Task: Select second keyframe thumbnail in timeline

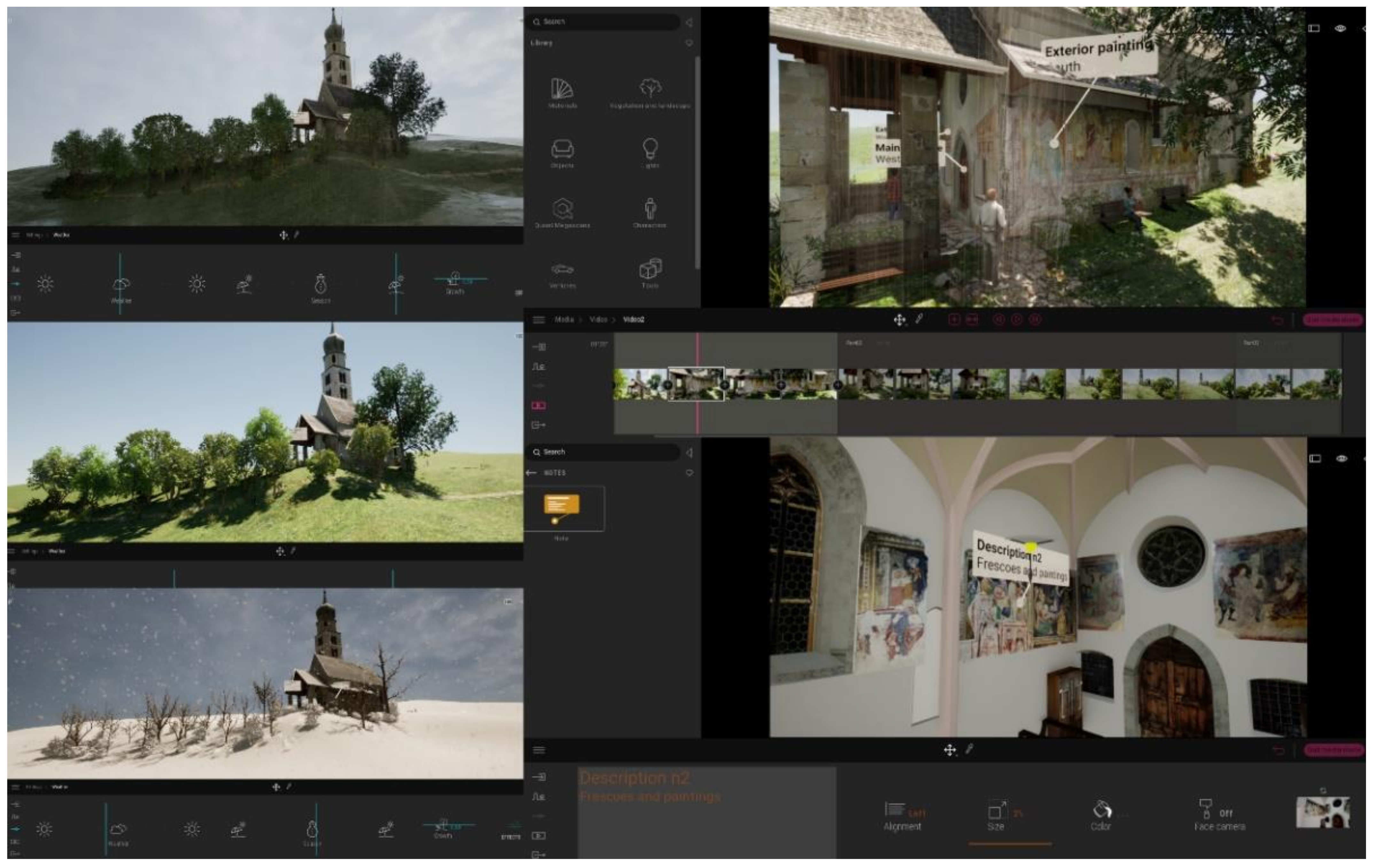Action: tap(696, 384)
